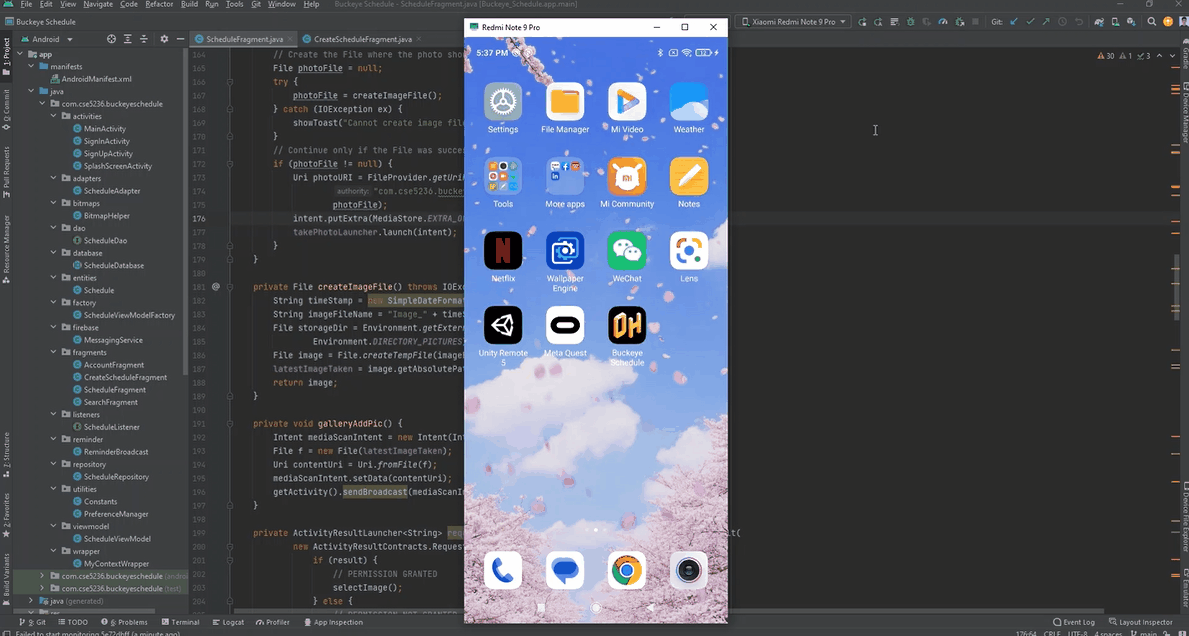The height and width of the screenshot is (636, 1189).
Task: Select ScheduleAdapter in project tree
Action: click(x=112, y=191)
